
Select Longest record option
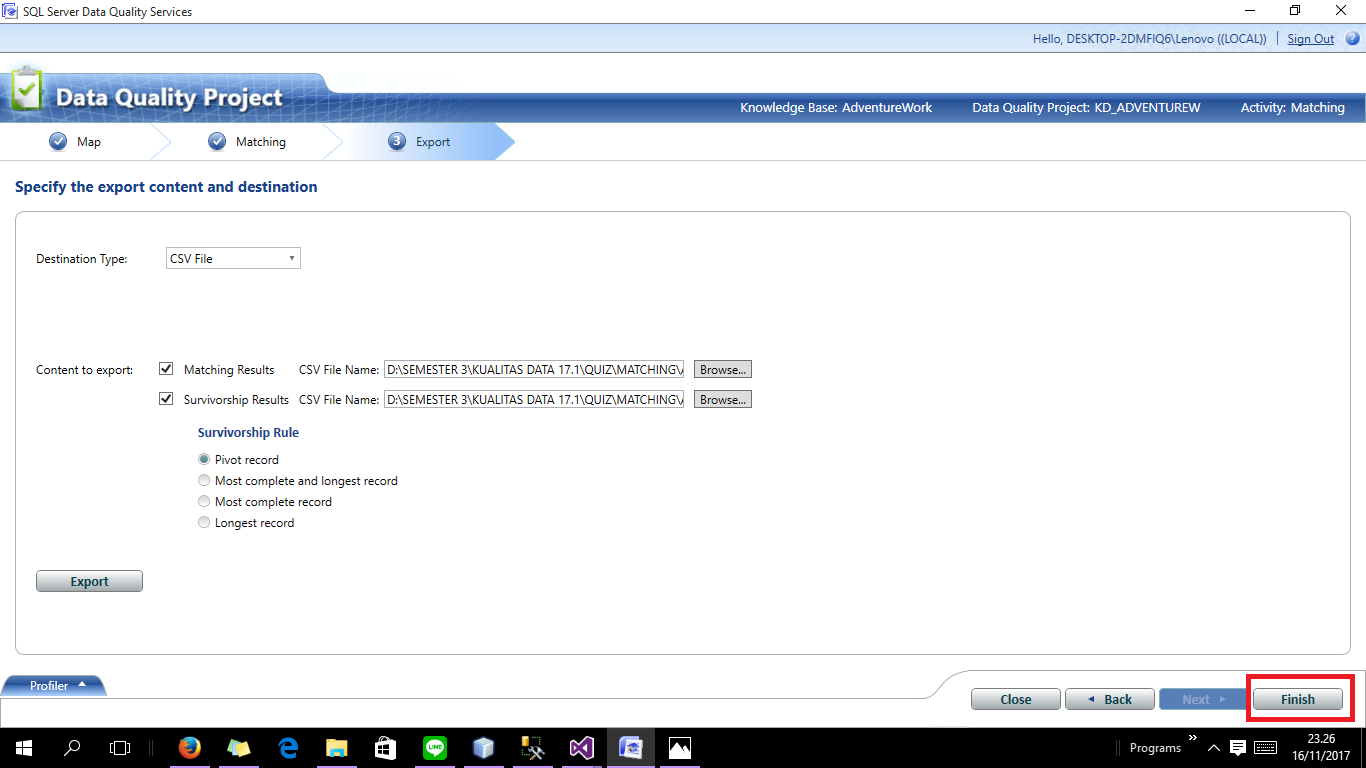(x=204, y=522)
